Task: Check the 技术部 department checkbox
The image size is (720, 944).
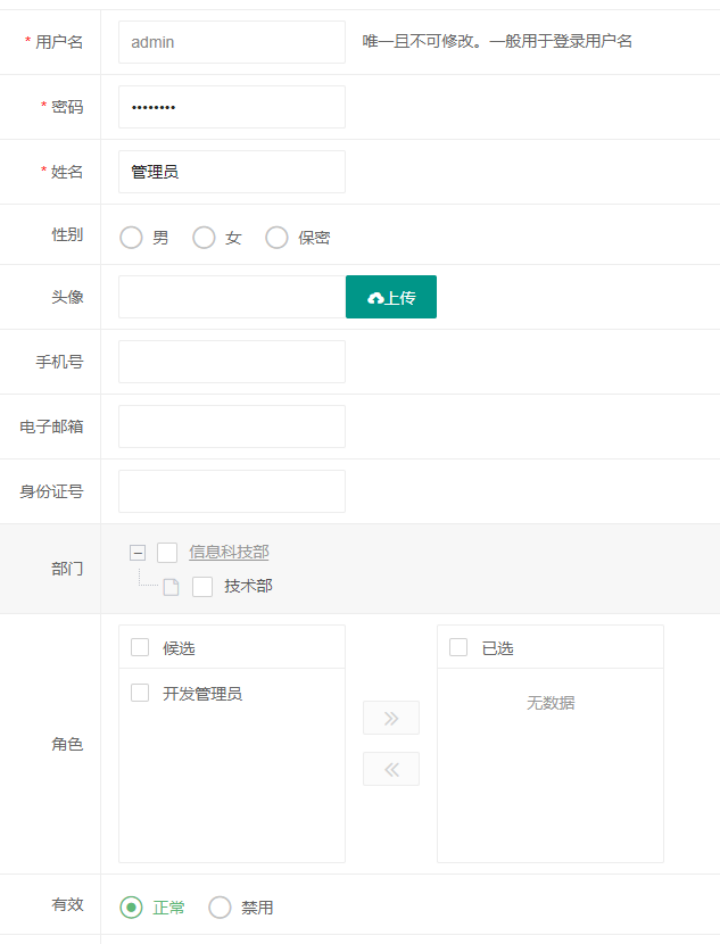Action: pos(203,587)
